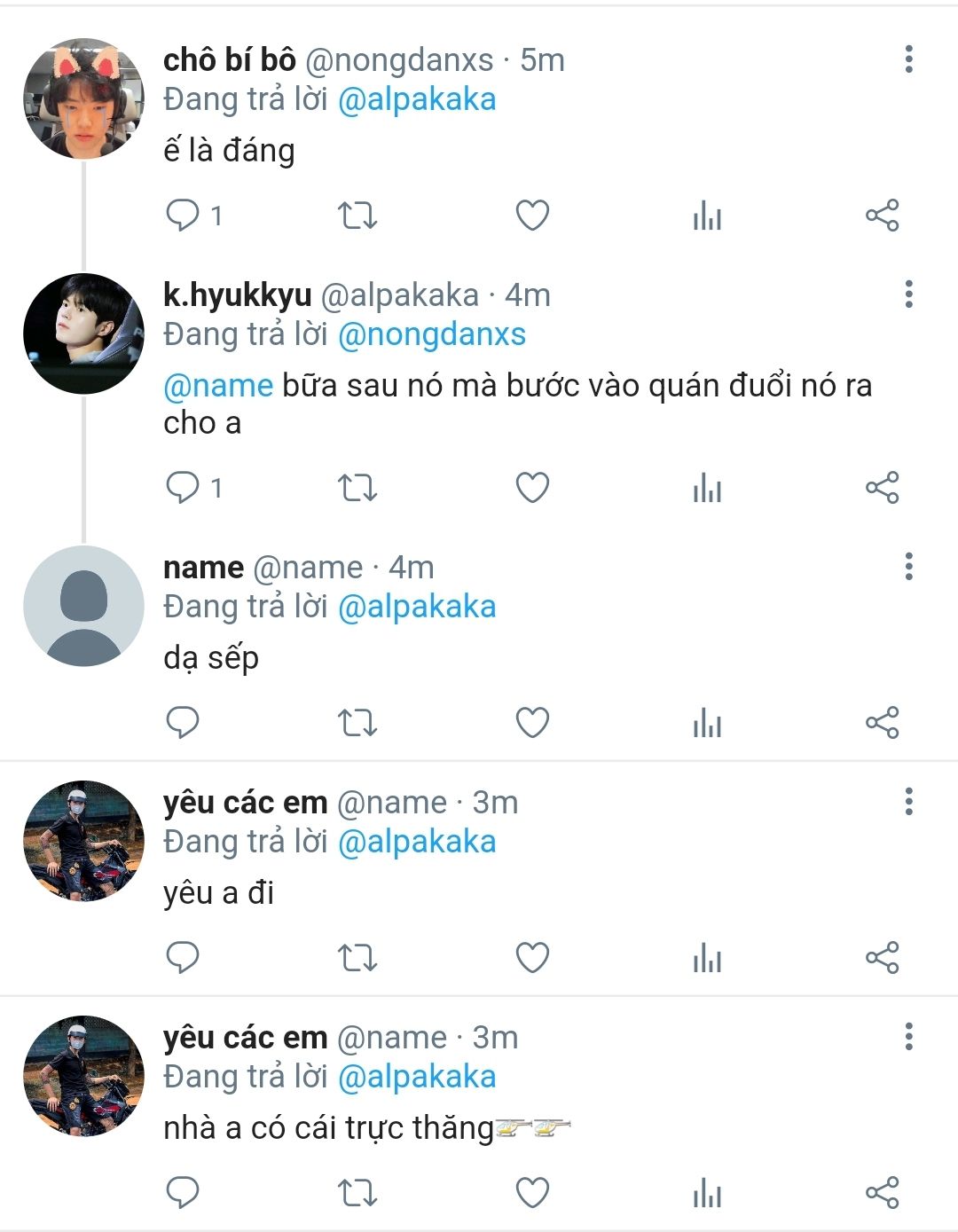Like the 'dạ sếp' reply

pyautogui.click(x=532, y=723)
